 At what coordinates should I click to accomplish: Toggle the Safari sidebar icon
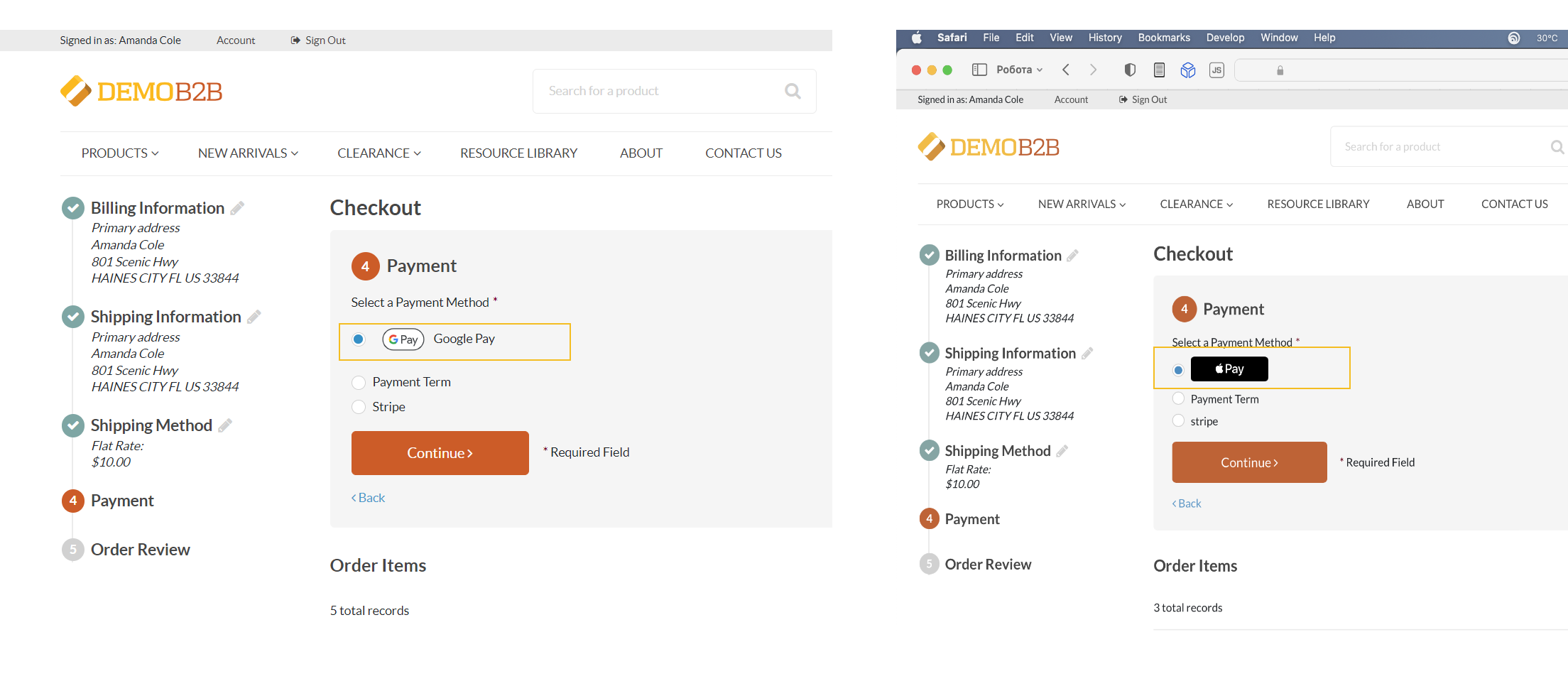pyautogui.click(x=979, y=70)
